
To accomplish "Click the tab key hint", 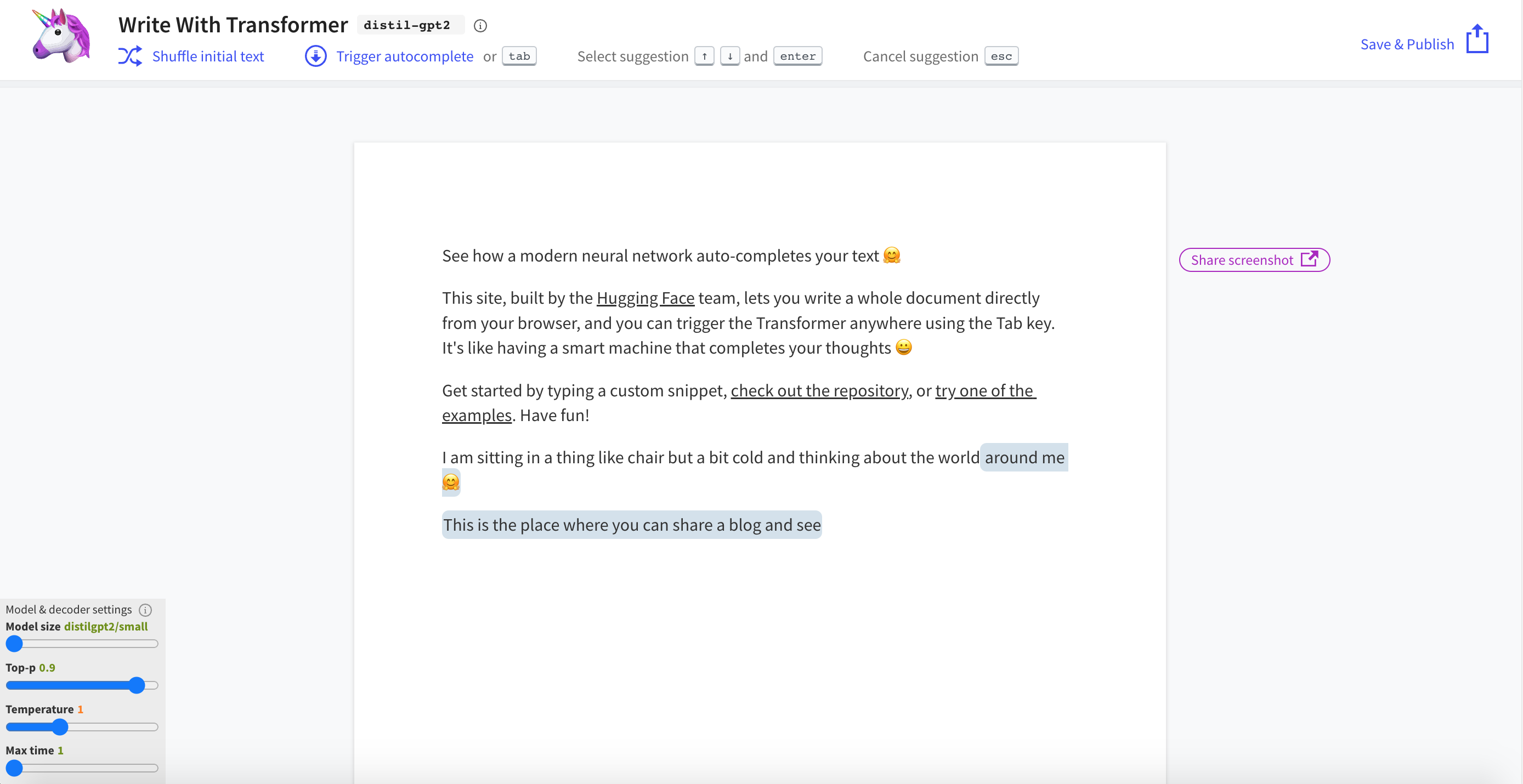I will [x=519, y=56].
